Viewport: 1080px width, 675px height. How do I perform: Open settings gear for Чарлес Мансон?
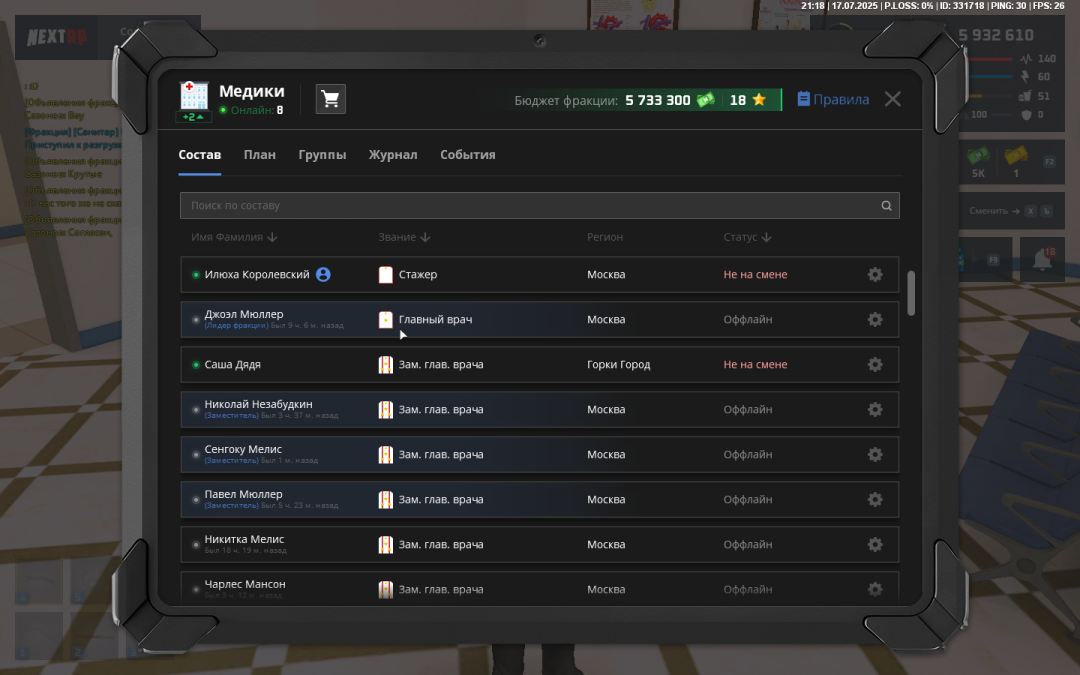pos(875,590)
